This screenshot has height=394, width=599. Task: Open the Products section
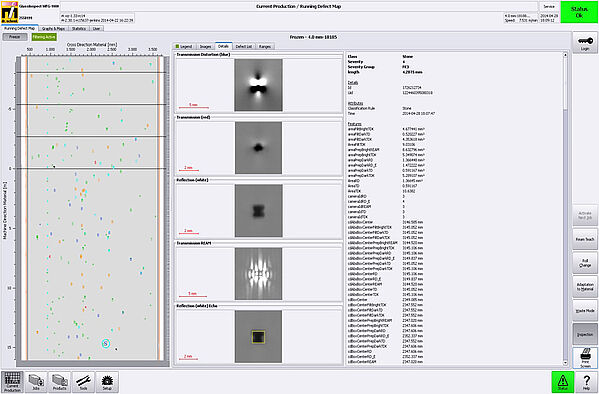[60, 381]
